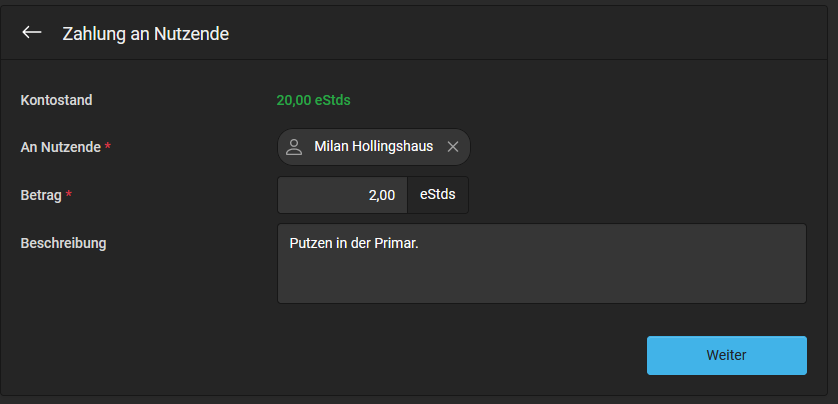Select the Milan Hollingshaus name chip
838x404 pixels.
(x=374, y=147)
